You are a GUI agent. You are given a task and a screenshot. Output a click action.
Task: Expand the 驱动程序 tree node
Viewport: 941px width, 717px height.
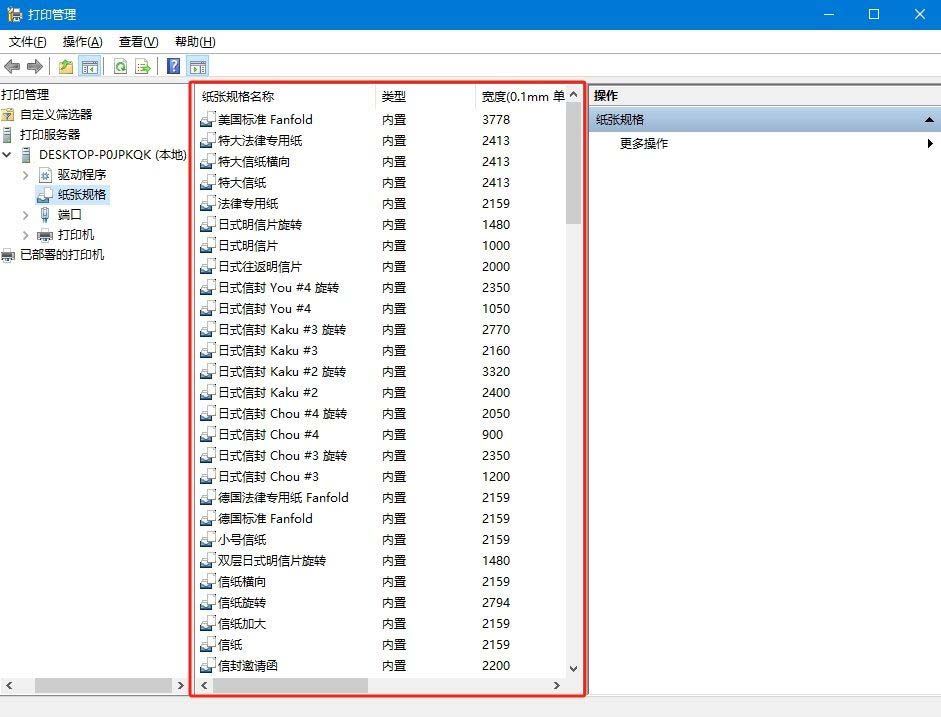pos(25,174)
